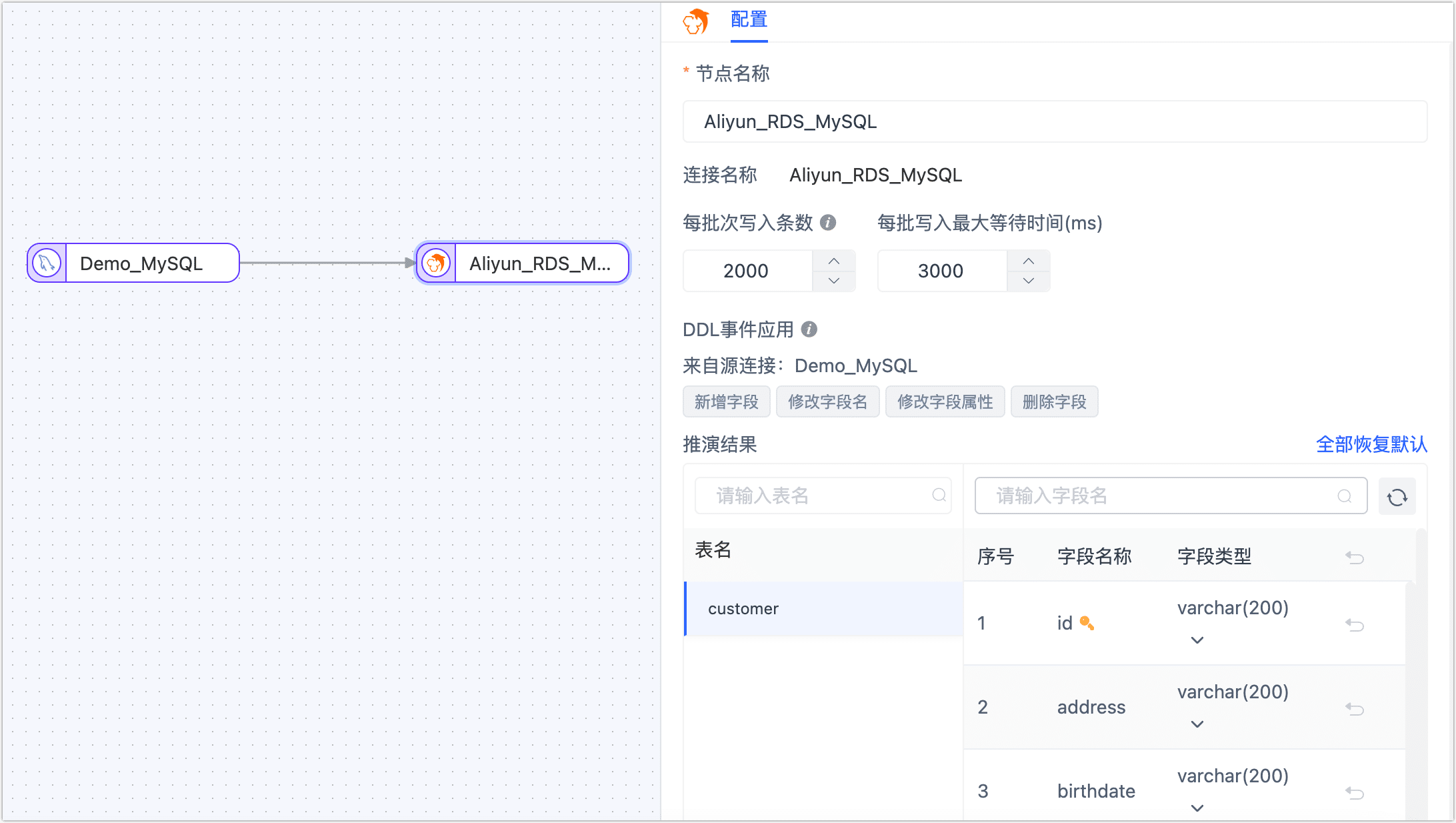Click info icon beside 每批次写入条数

[x=828, y=223]
